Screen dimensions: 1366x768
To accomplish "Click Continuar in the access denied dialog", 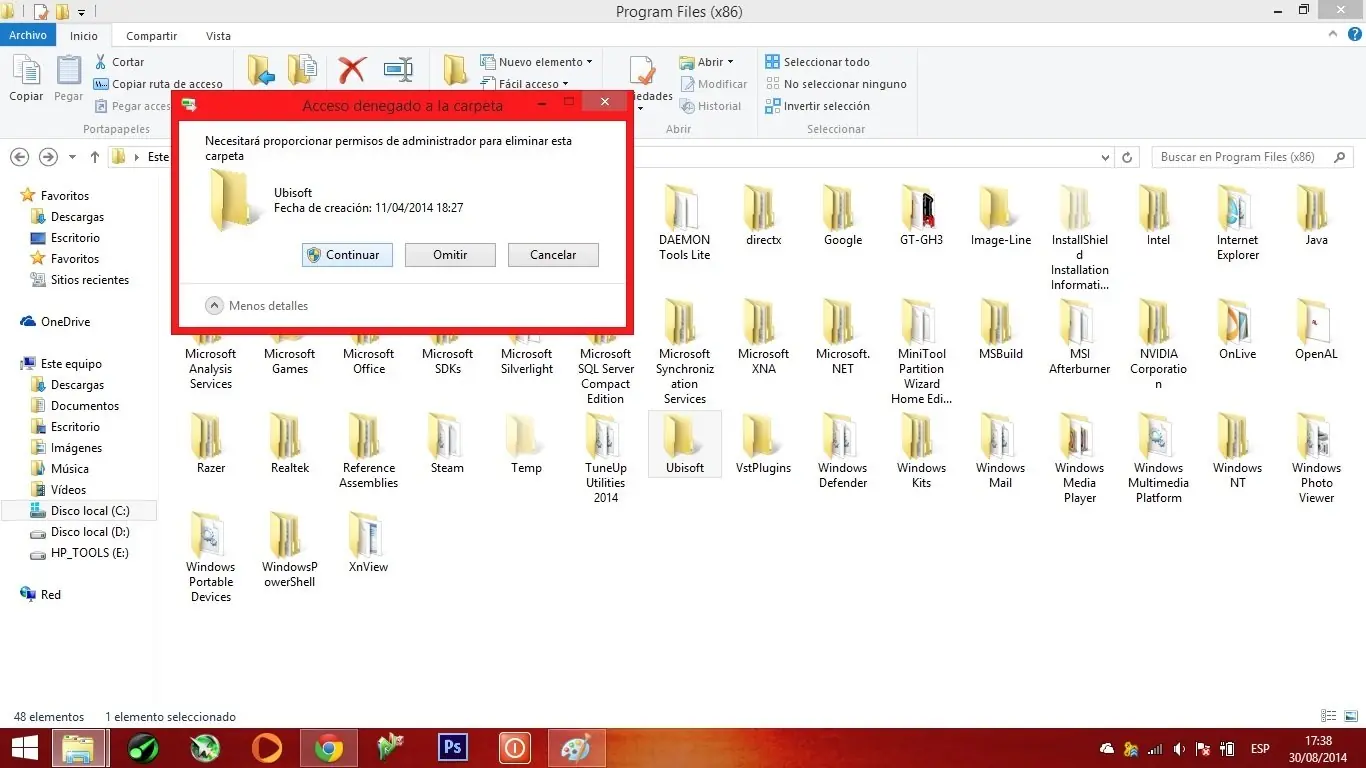I will point(347,255).
